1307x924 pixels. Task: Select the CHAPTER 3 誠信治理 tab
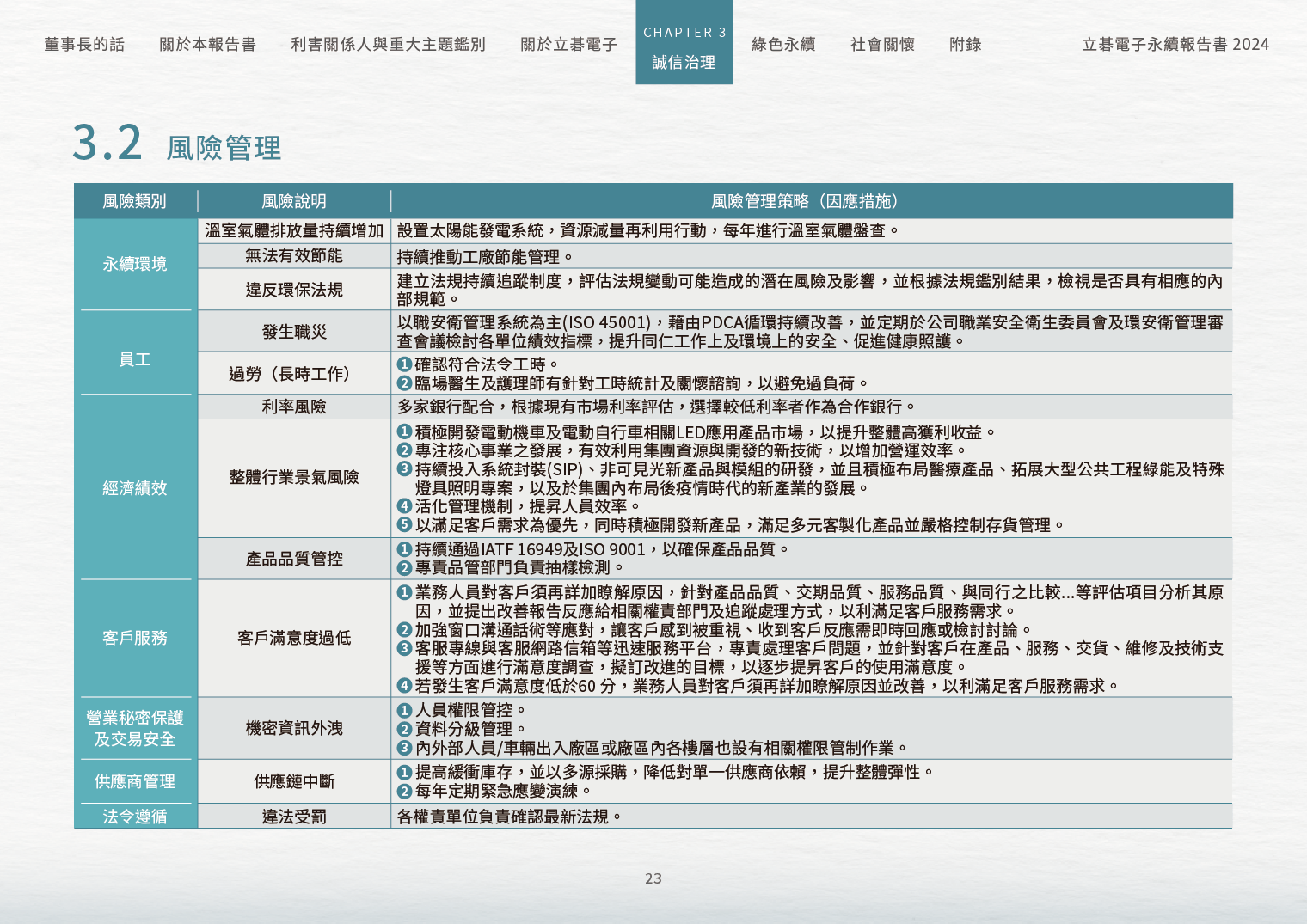pyautogui.click(x=684, y=42)
